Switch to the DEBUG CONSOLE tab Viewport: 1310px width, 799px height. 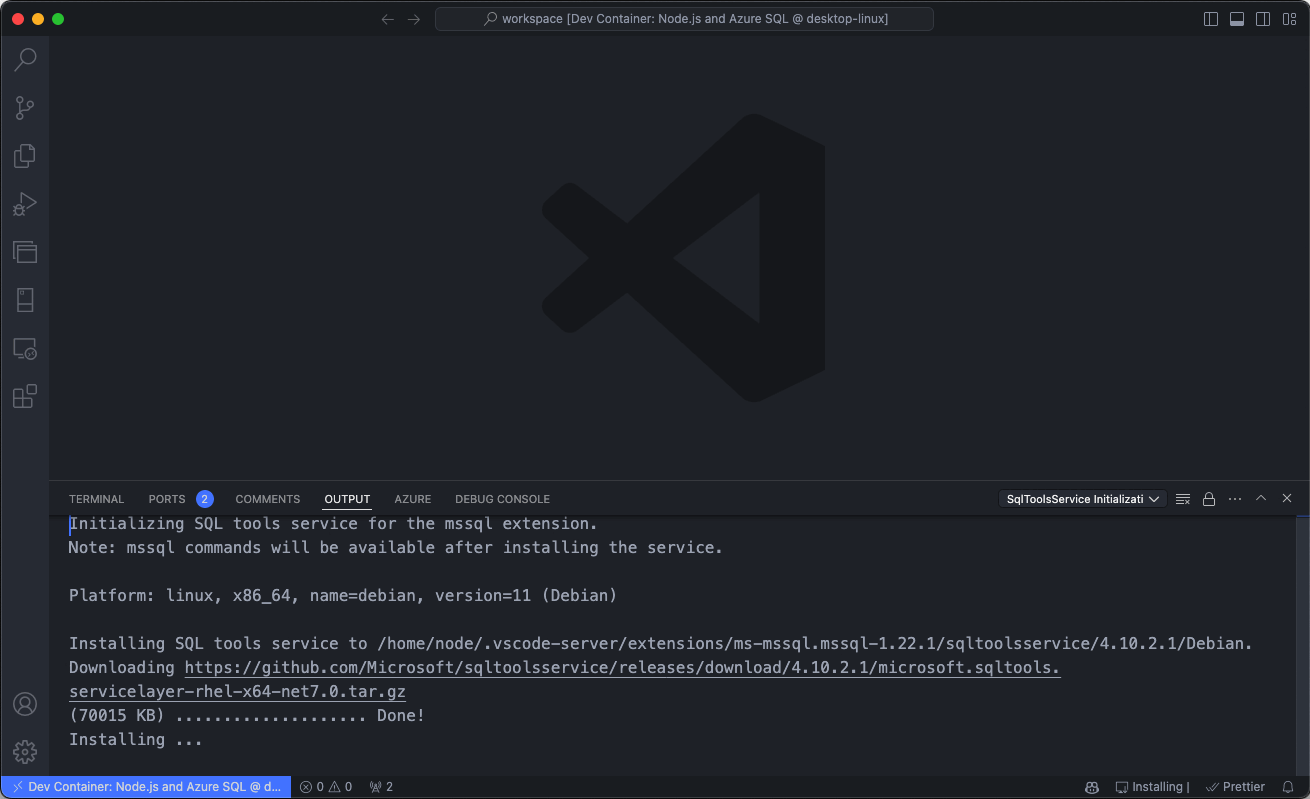(502, 498)
